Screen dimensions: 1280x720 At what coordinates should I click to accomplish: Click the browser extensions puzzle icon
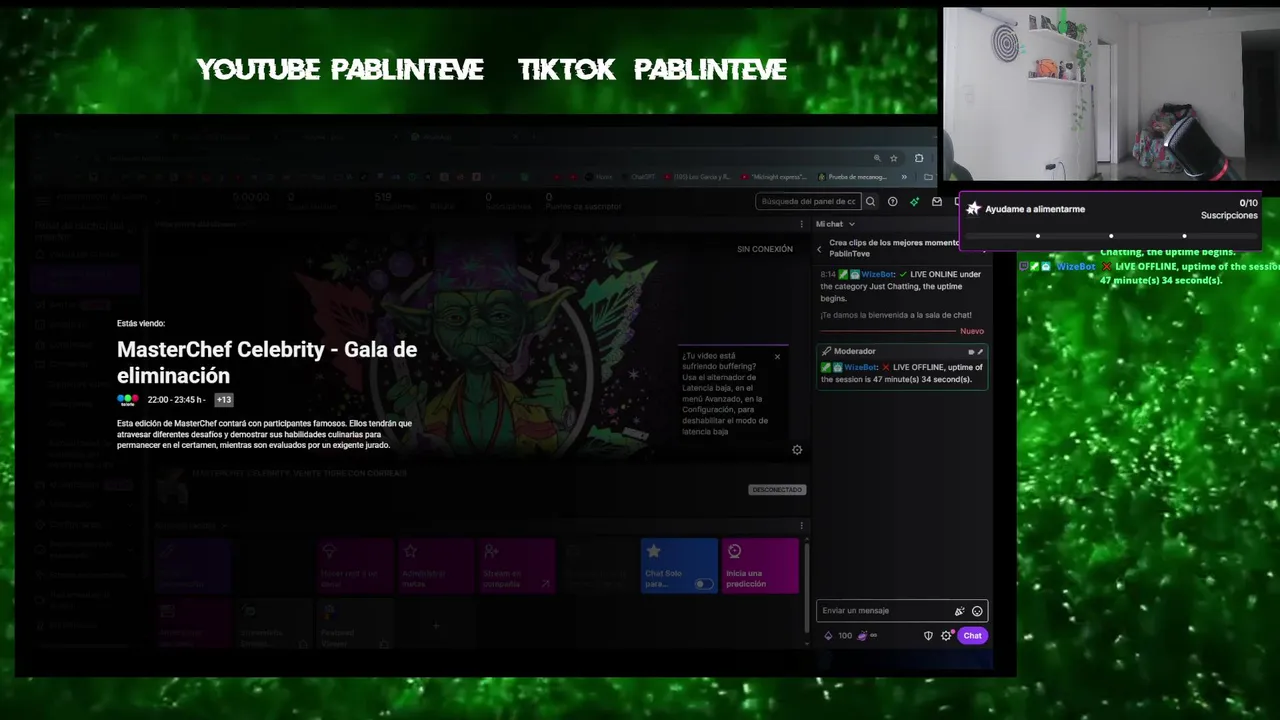919,158
